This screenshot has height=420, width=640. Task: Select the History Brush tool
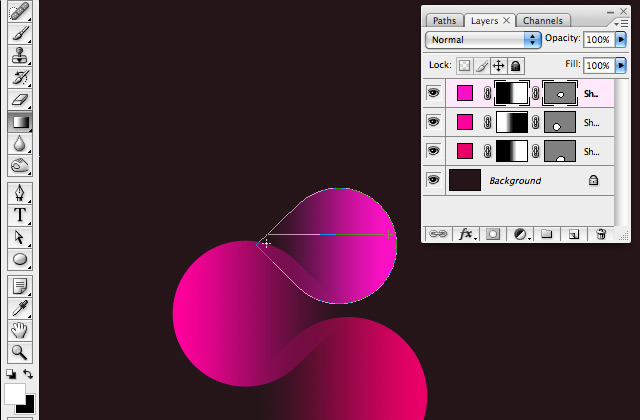20,77
